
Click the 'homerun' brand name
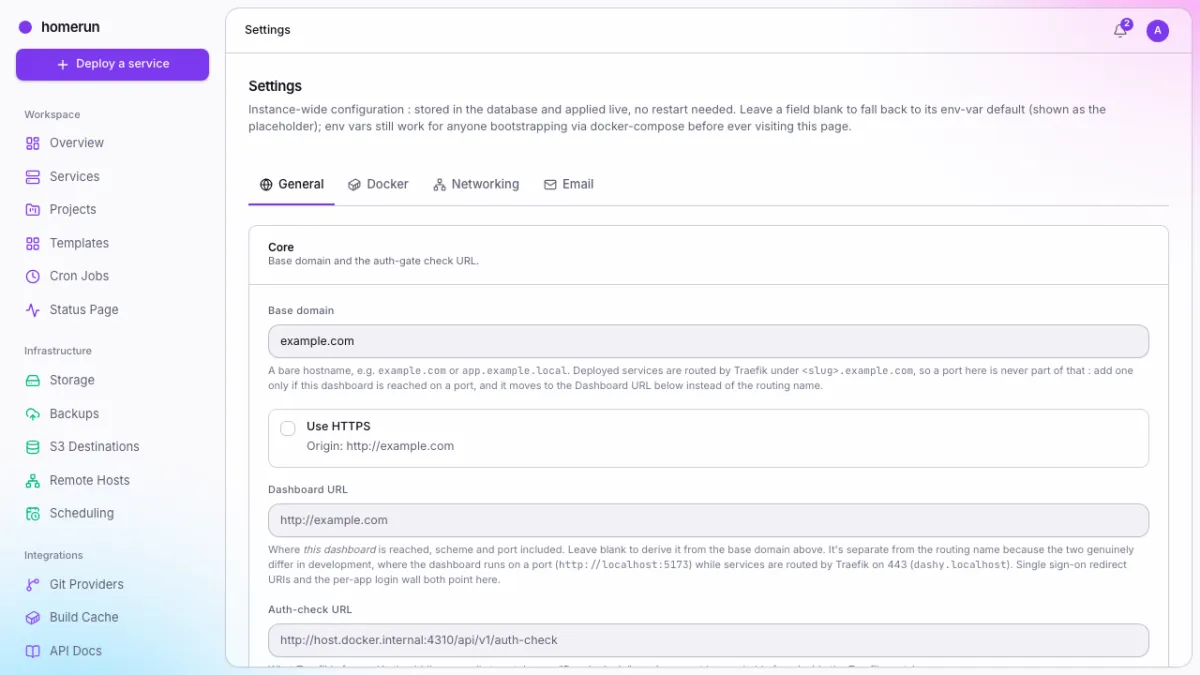pyautogui.click(x=70, y=28)
